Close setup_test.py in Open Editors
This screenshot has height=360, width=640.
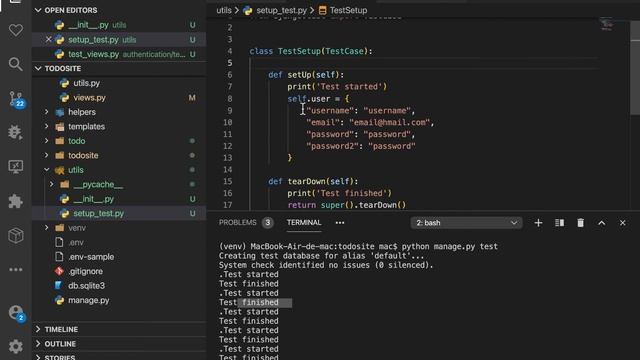(x=48, y=40)
